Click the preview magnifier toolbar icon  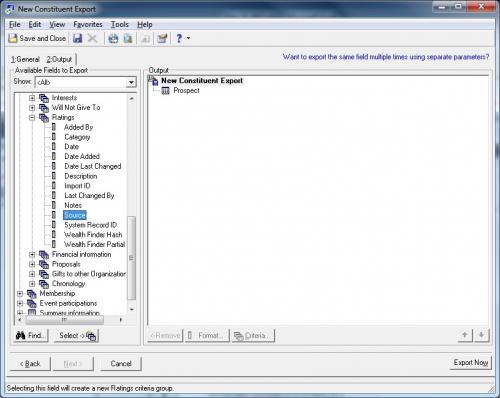tap(128, 38)
